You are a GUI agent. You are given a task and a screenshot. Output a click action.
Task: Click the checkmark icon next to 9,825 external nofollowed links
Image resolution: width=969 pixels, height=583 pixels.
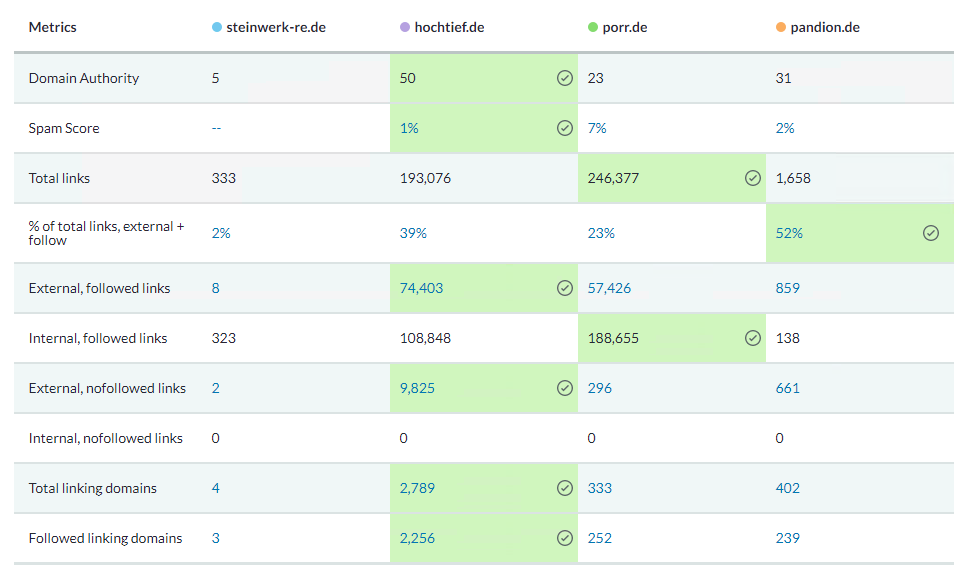coord(565,388)
